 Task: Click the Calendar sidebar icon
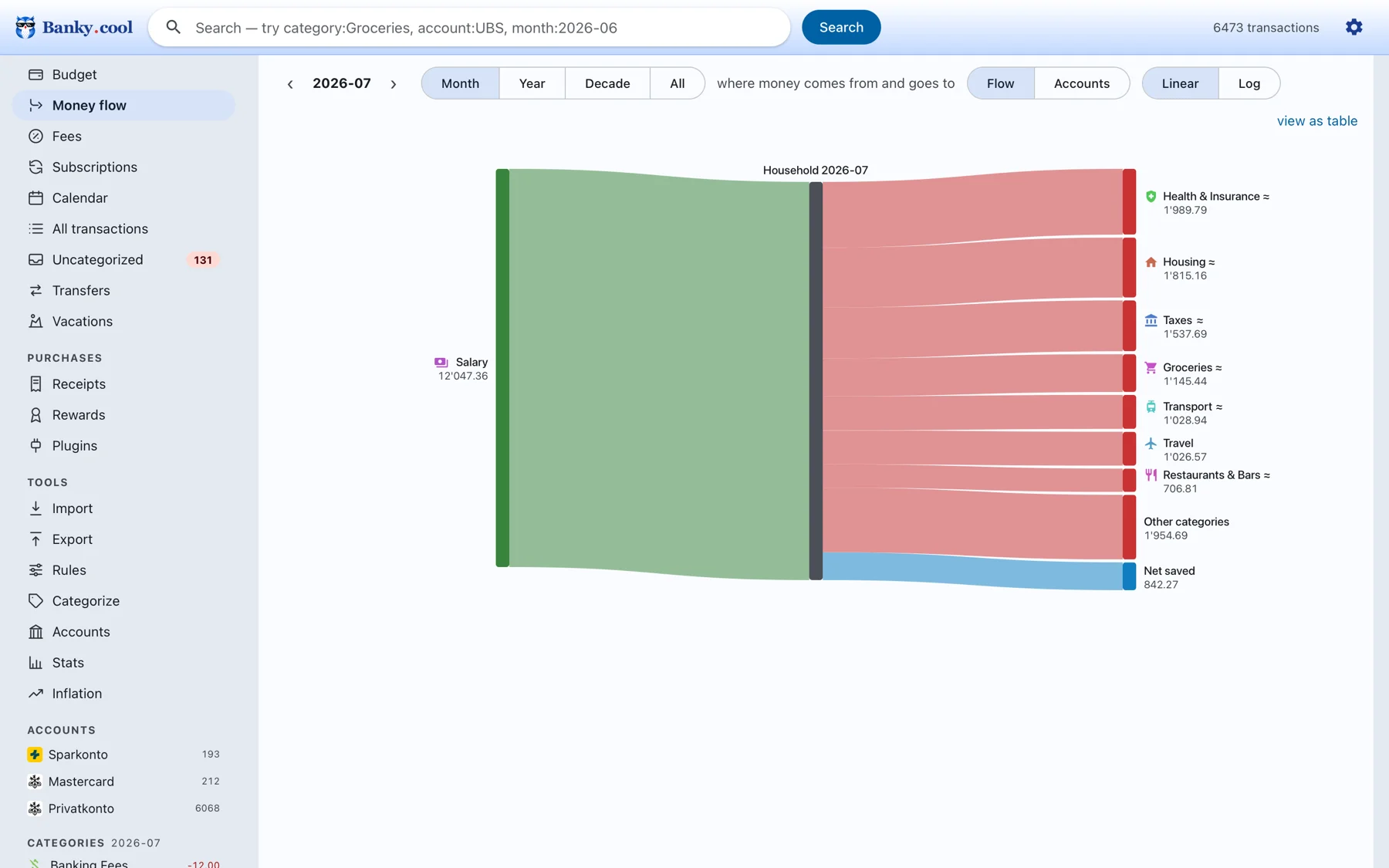pyautogui.click(x=35, y=198)
